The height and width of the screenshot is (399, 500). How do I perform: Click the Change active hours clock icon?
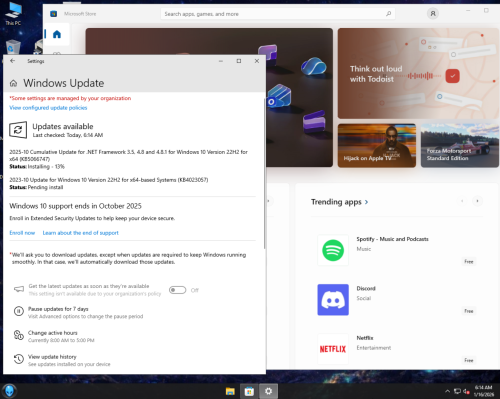(x=19, y=335)
